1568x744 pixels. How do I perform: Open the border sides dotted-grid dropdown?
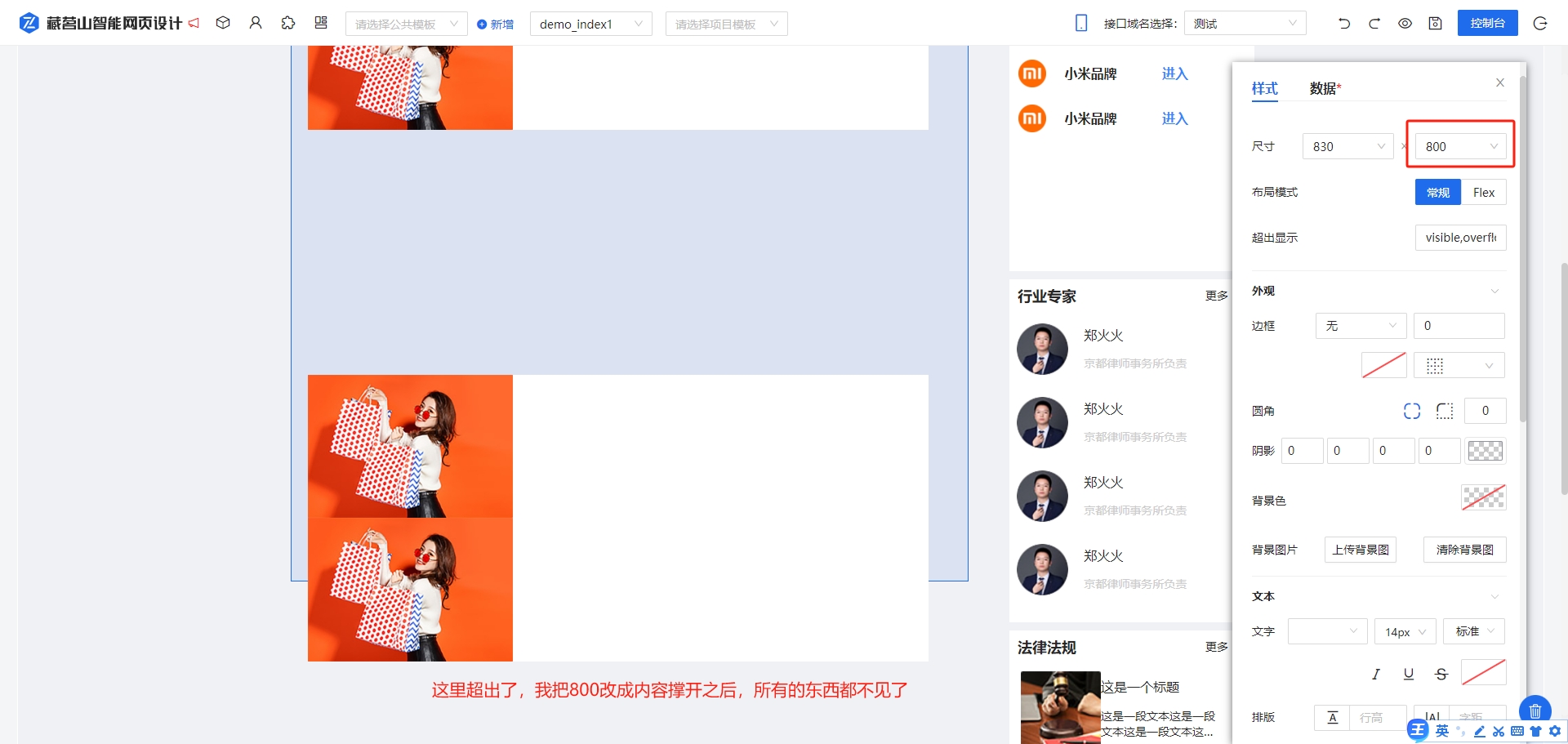pos(1460,365)
